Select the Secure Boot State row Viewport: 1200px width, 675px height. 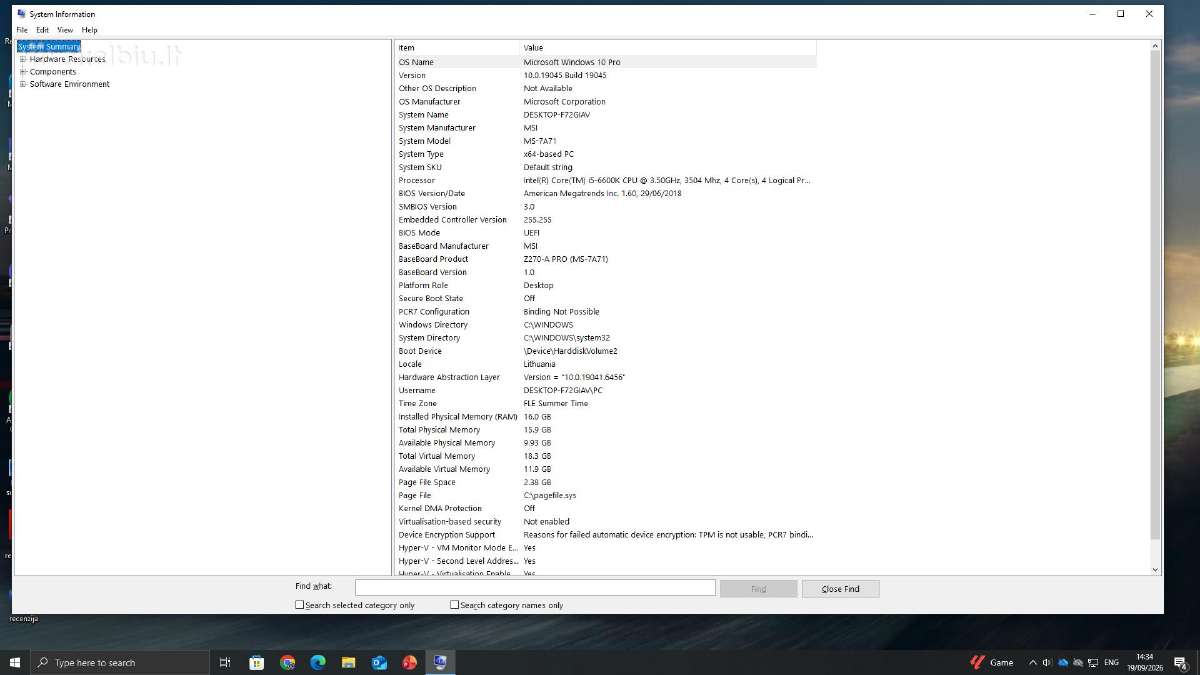606,298
